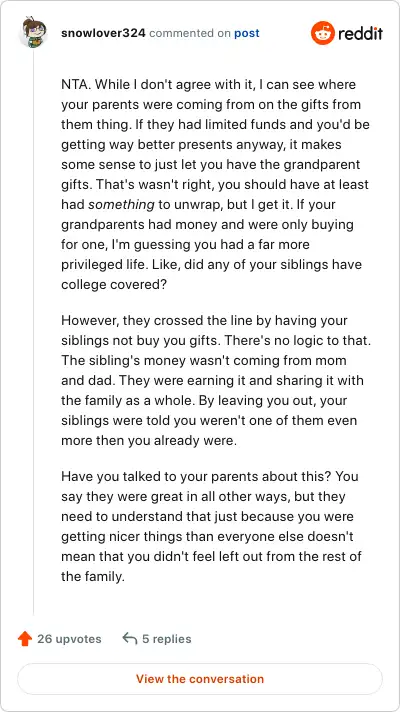
Task: Open snowlover324's avatar image
Action: [x=33, y=33]
